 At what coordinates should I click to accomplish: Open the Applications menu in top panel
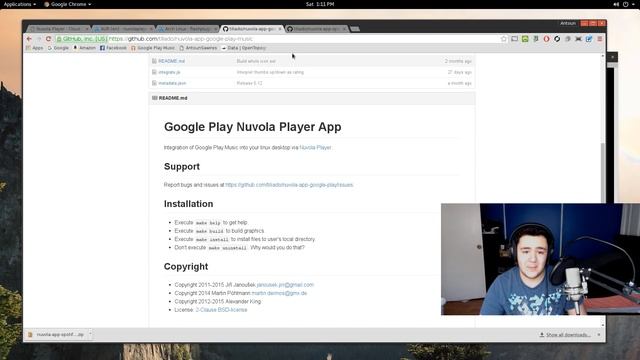pyautogui.click(x=20, y=4)
